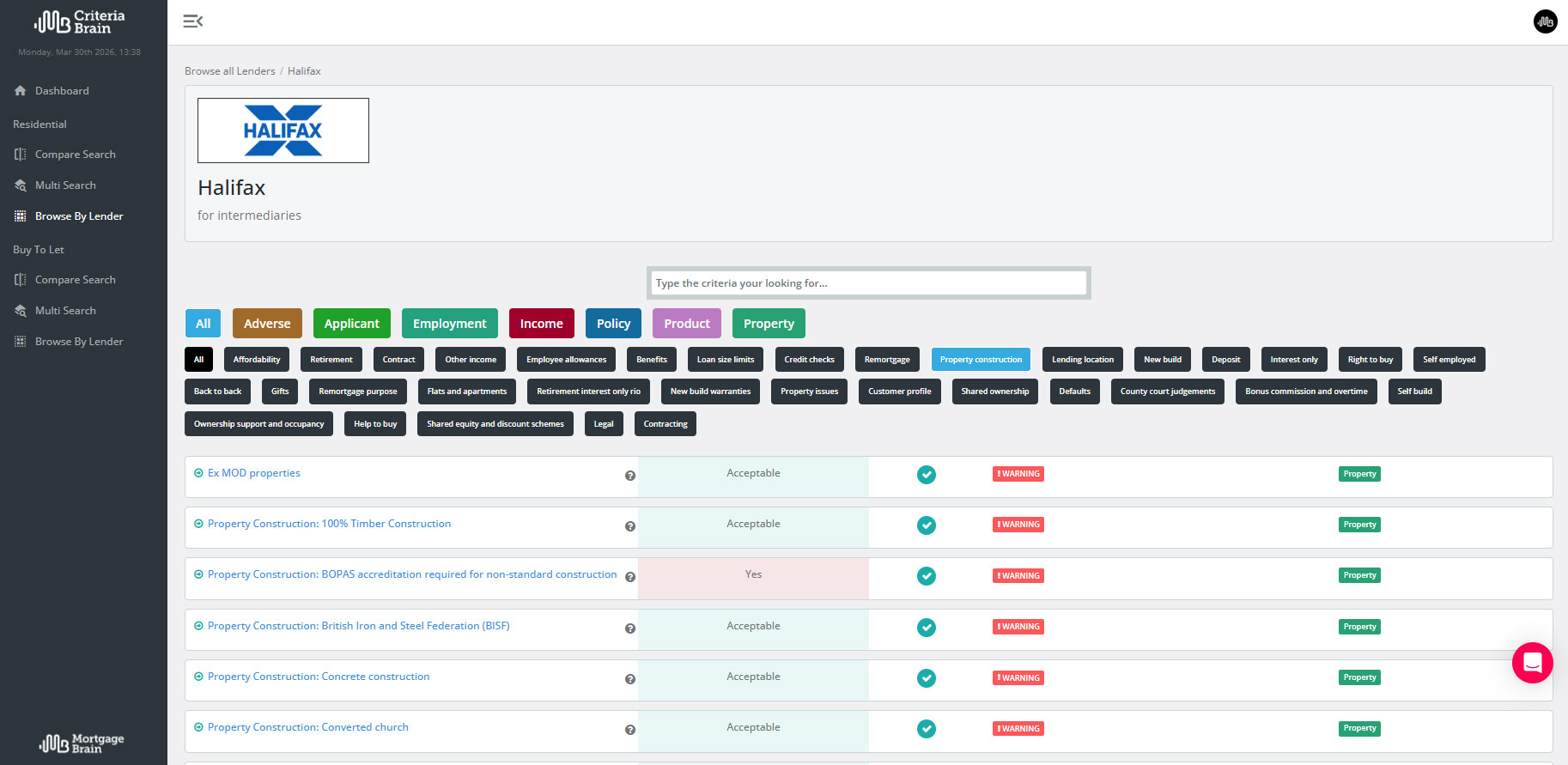Select the Interest only tag
The height and width of the screenshot is (765, 1568).
(x=1294, y=360)
